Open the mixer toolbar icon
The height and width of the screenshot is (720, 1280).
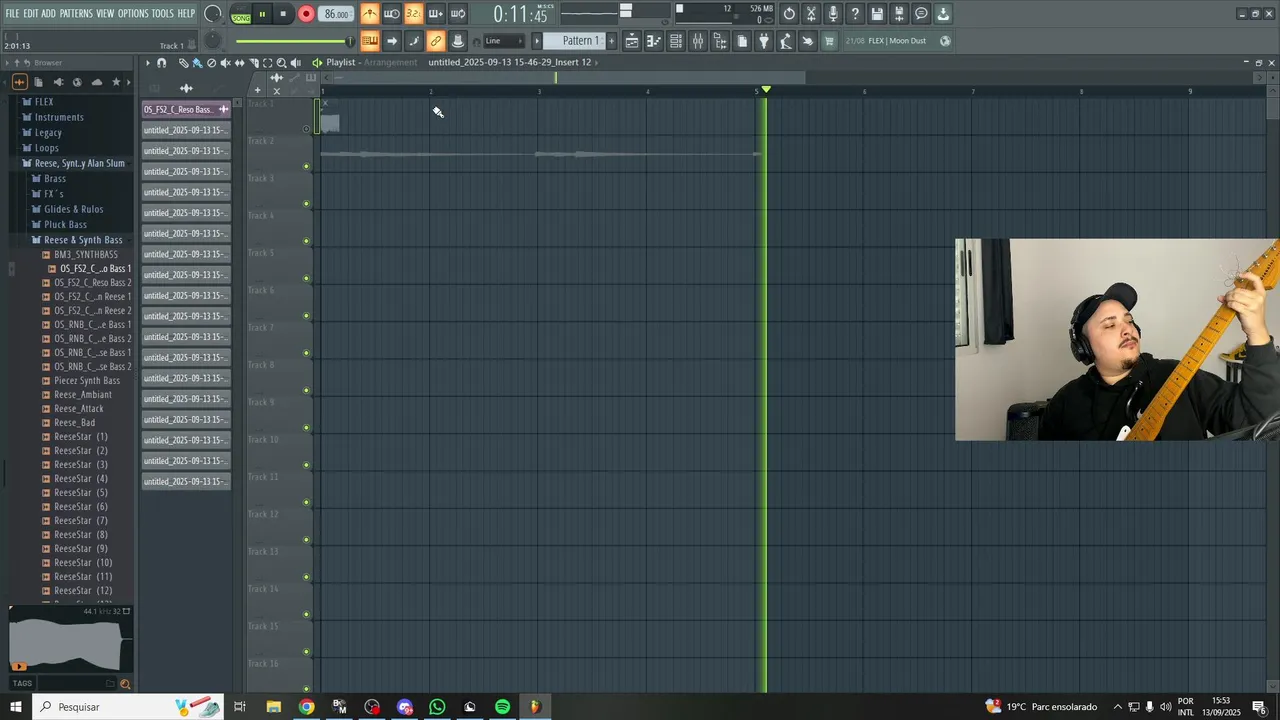click(x=698, y=41)
